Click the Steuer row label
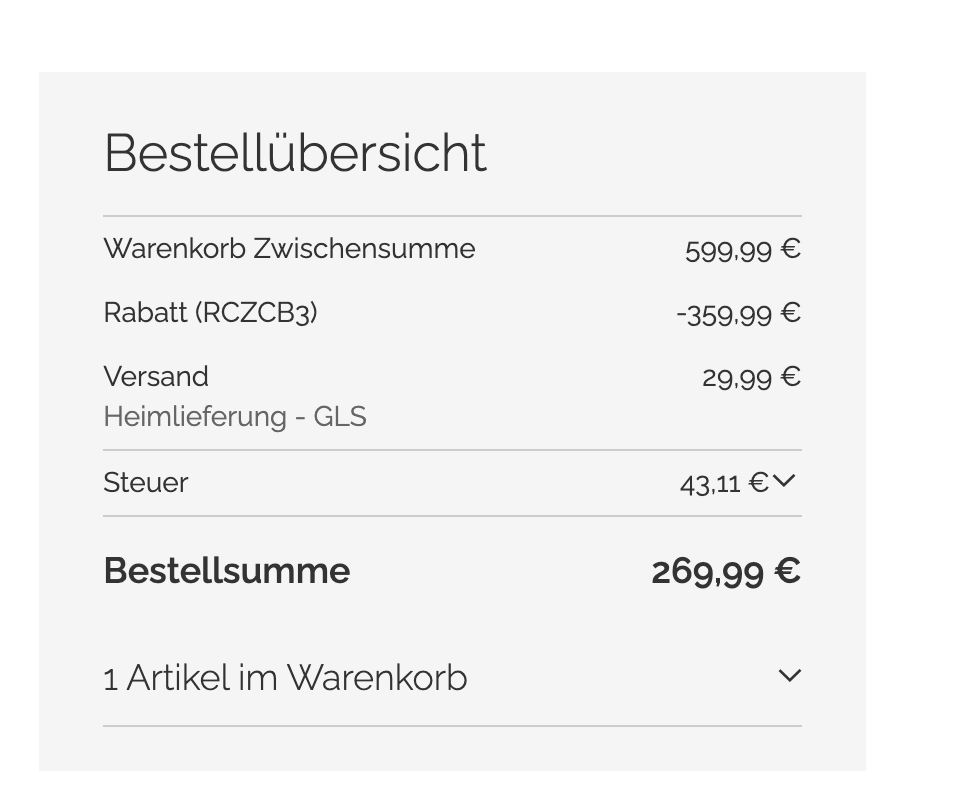The height and width of the screenshot is (796, 970). click(x=146, y=483)
